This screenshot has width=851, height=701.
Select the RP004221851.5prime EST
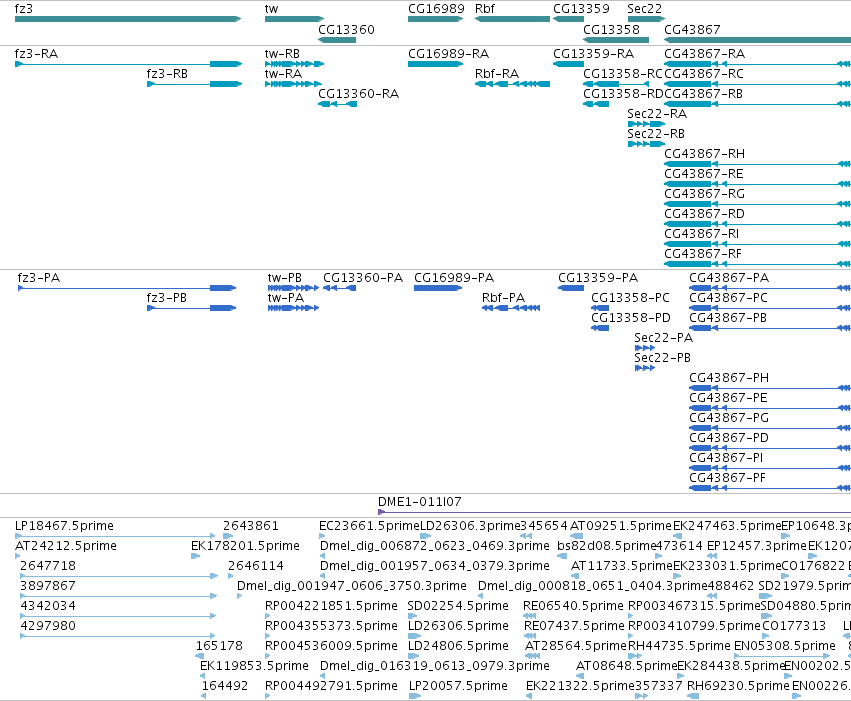click(x=268, y=616)
